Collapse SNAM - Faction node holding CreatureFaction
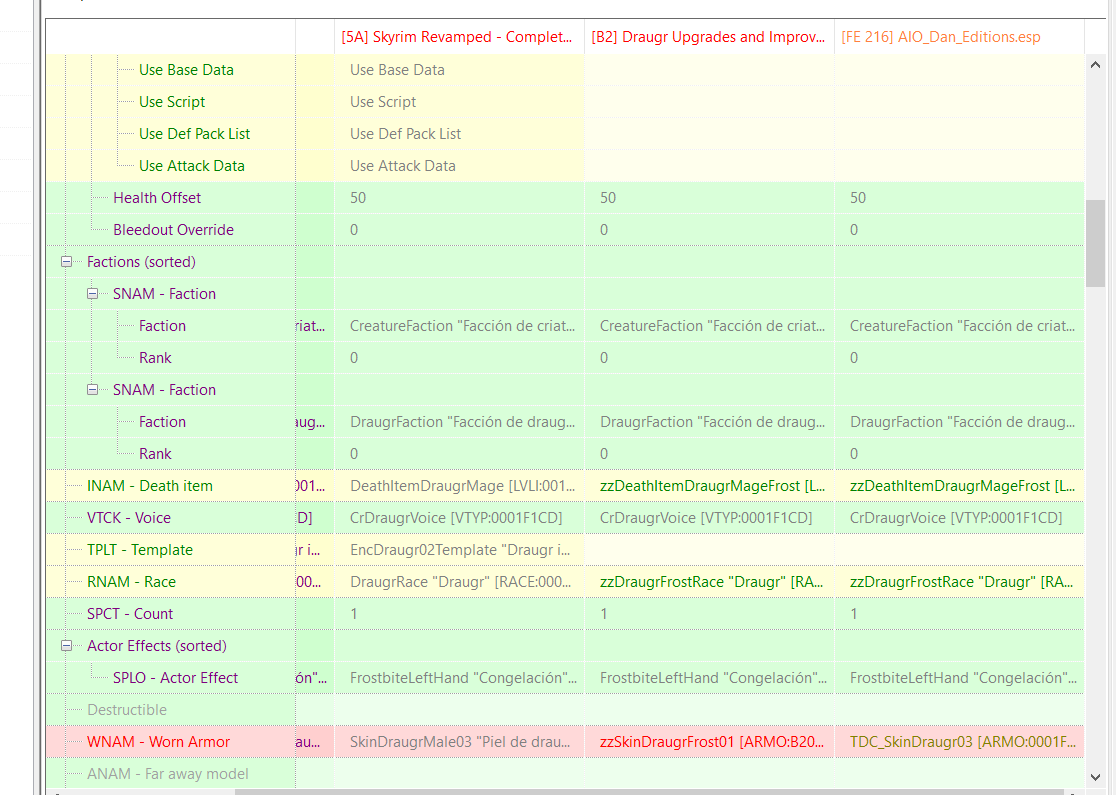 coord(93,294)
